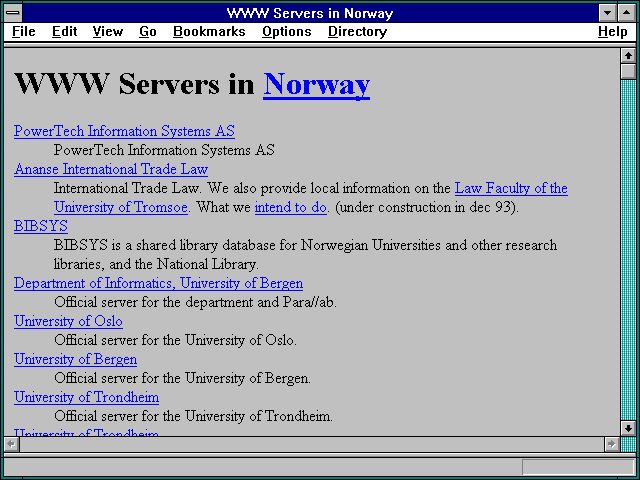Click the 'WWW Servers in' heading text
The height and width of the screenshot is (480, 640).
135,84
